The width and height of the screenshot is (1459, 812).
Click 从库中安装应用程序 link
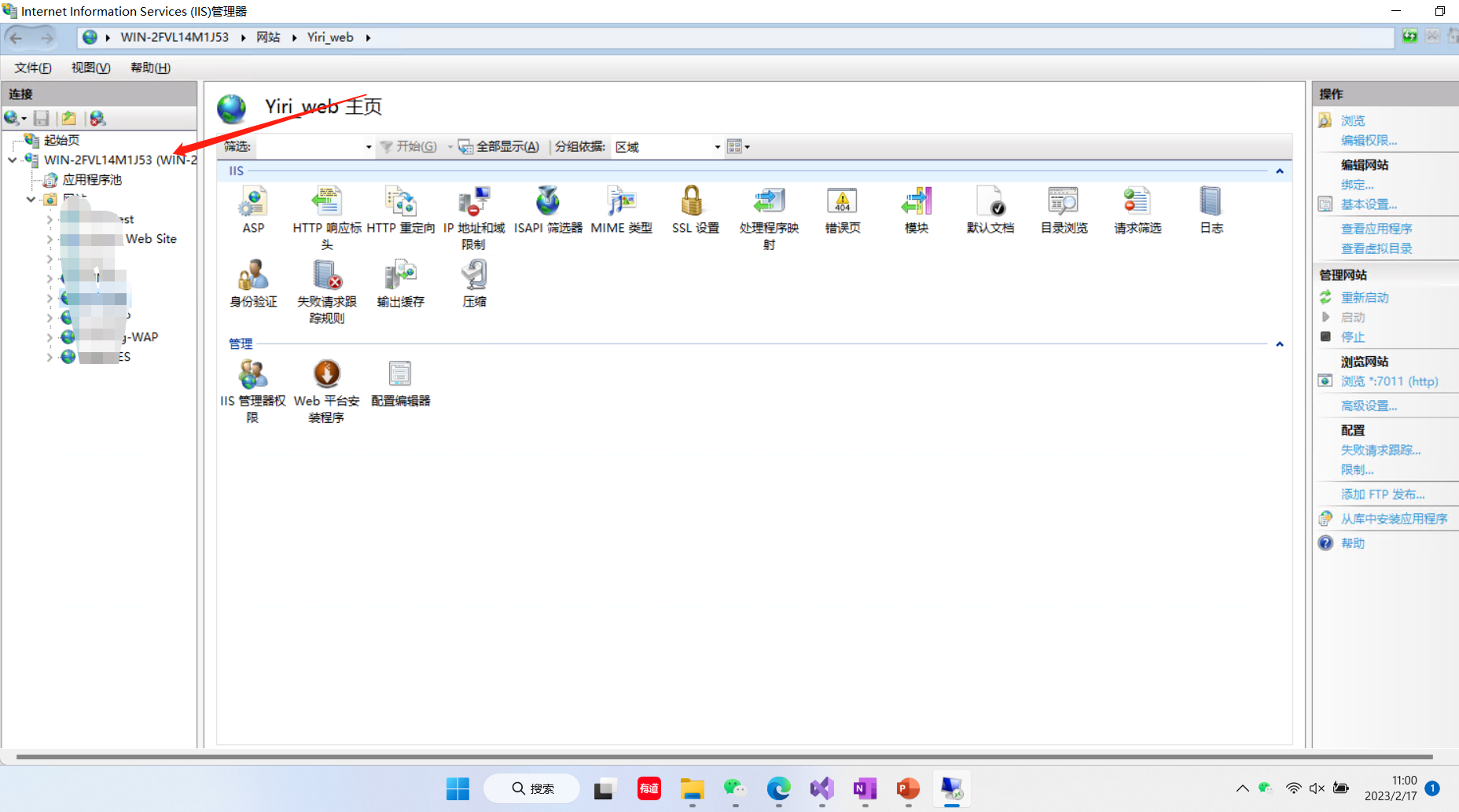click(x=1394, y=519)
